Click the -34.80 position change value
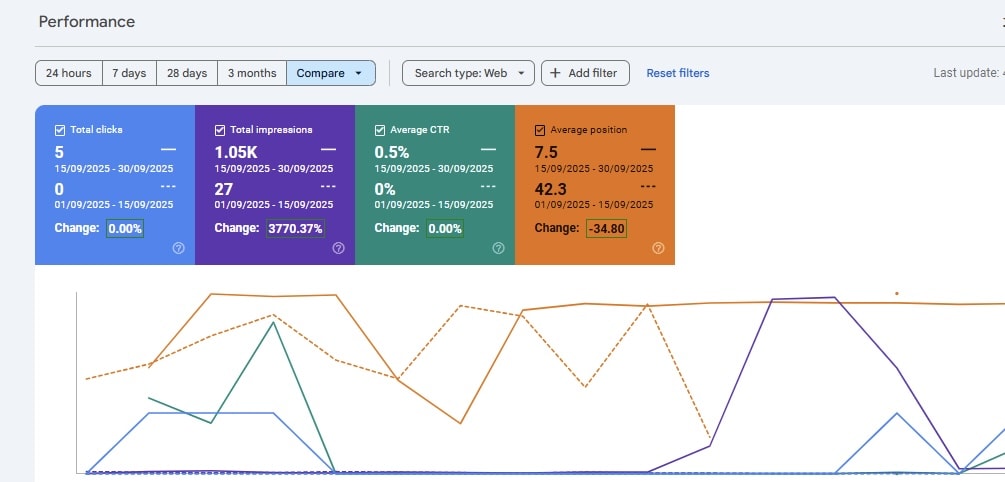 pos(607,228)
